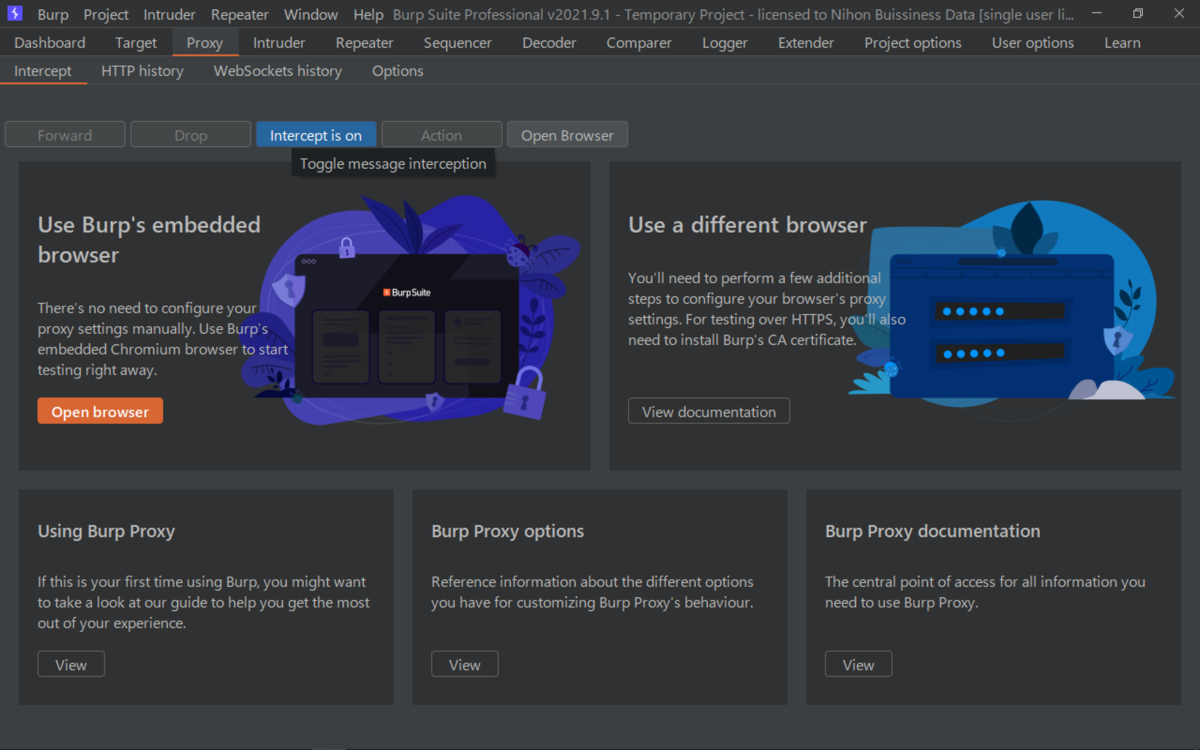Open the Learn tab
Image resolution: width=1200 pixels, height=750 pixels.
[x=1122, y=43]
